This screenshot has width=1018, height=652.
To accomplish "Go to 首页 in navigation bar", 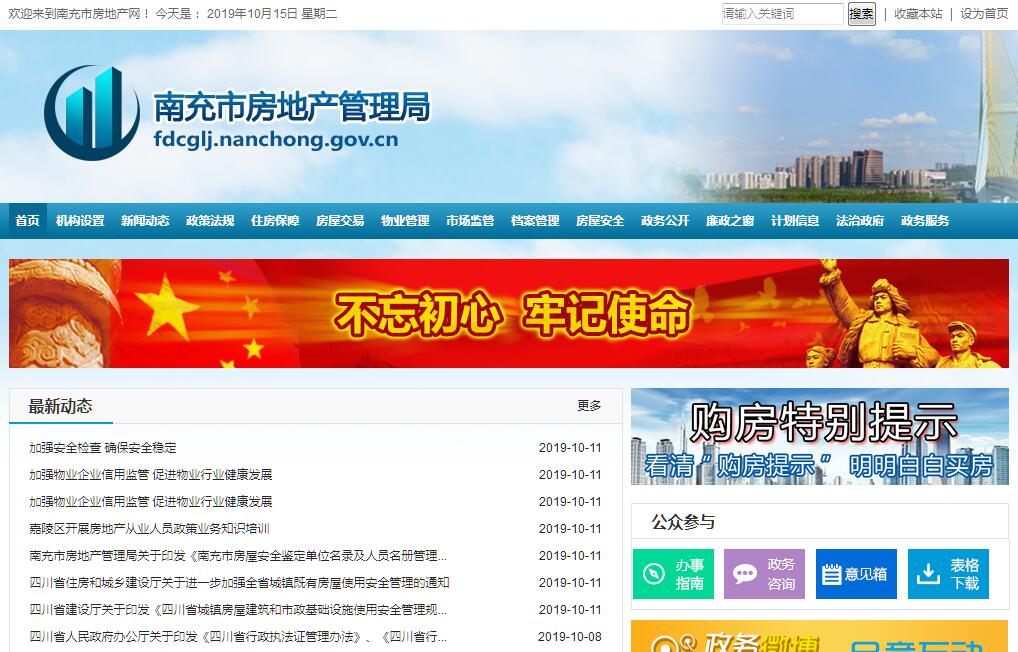I will [28, 221].
